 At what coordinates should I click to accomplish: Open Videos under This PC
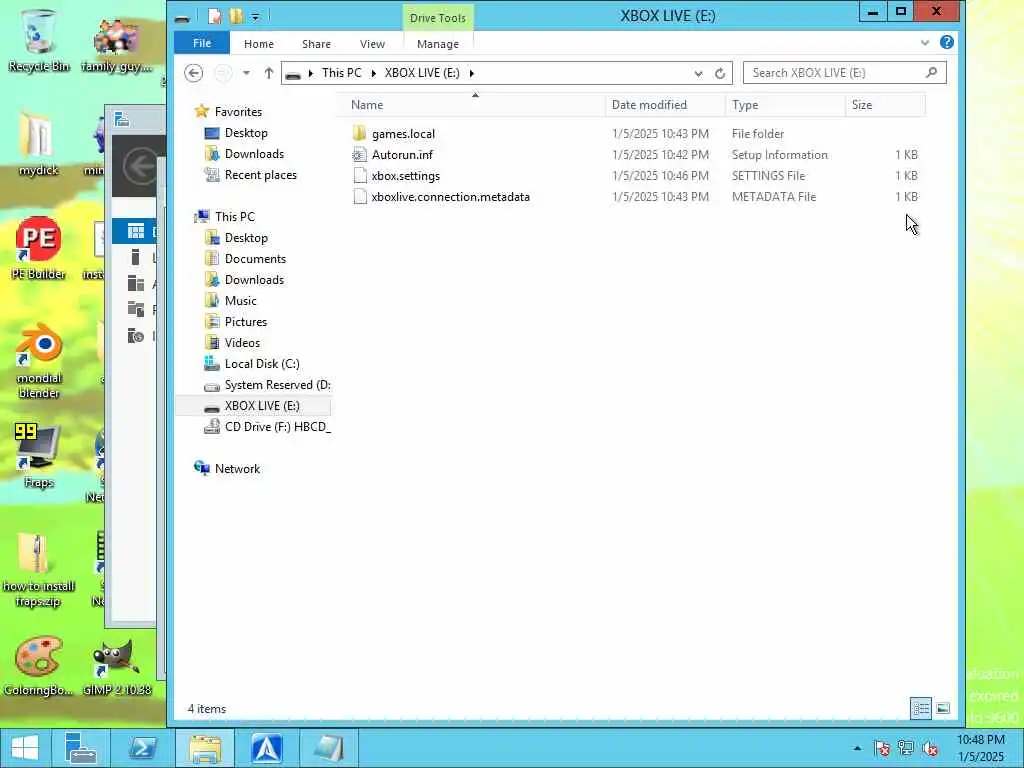[242, 342]
